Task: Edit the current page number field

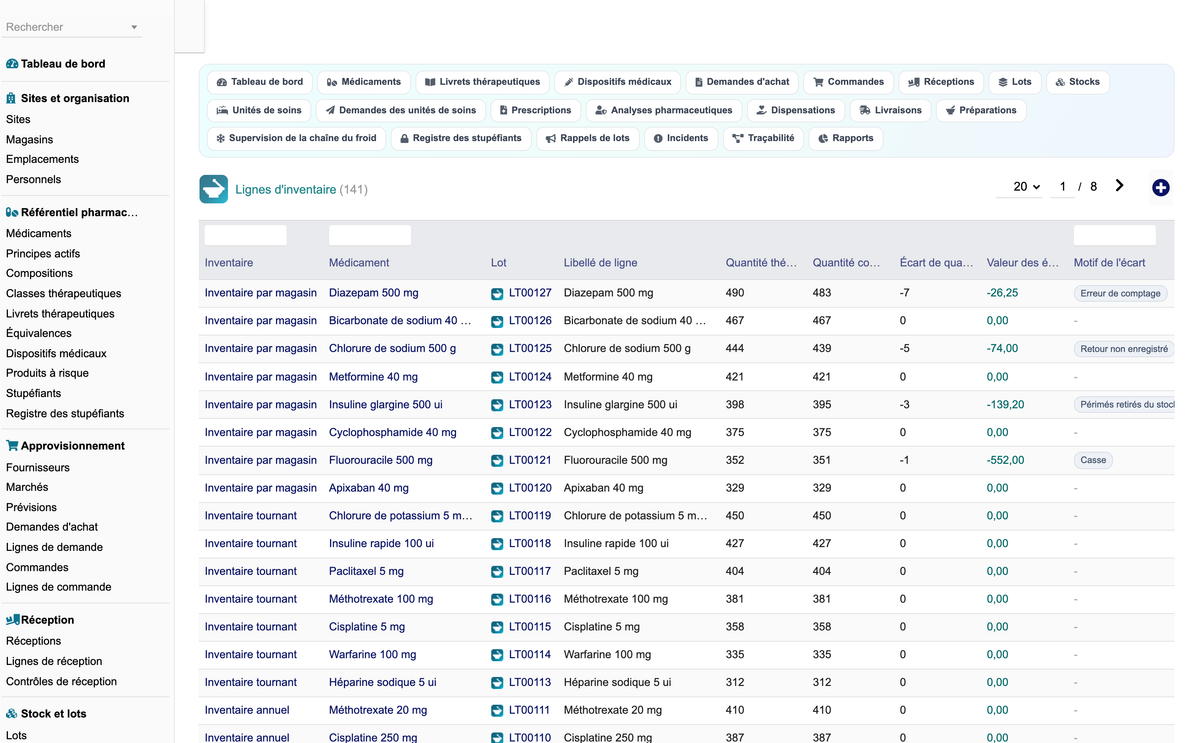Action: (1062, 187)
